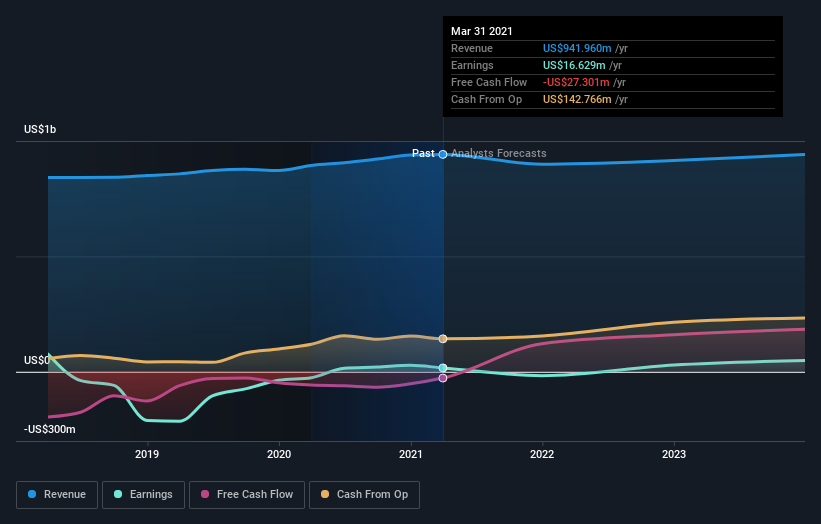Viewport: 821px width, 524px height.
Task: Click the teal Earnings data point marker
Action: coord(443,368)
